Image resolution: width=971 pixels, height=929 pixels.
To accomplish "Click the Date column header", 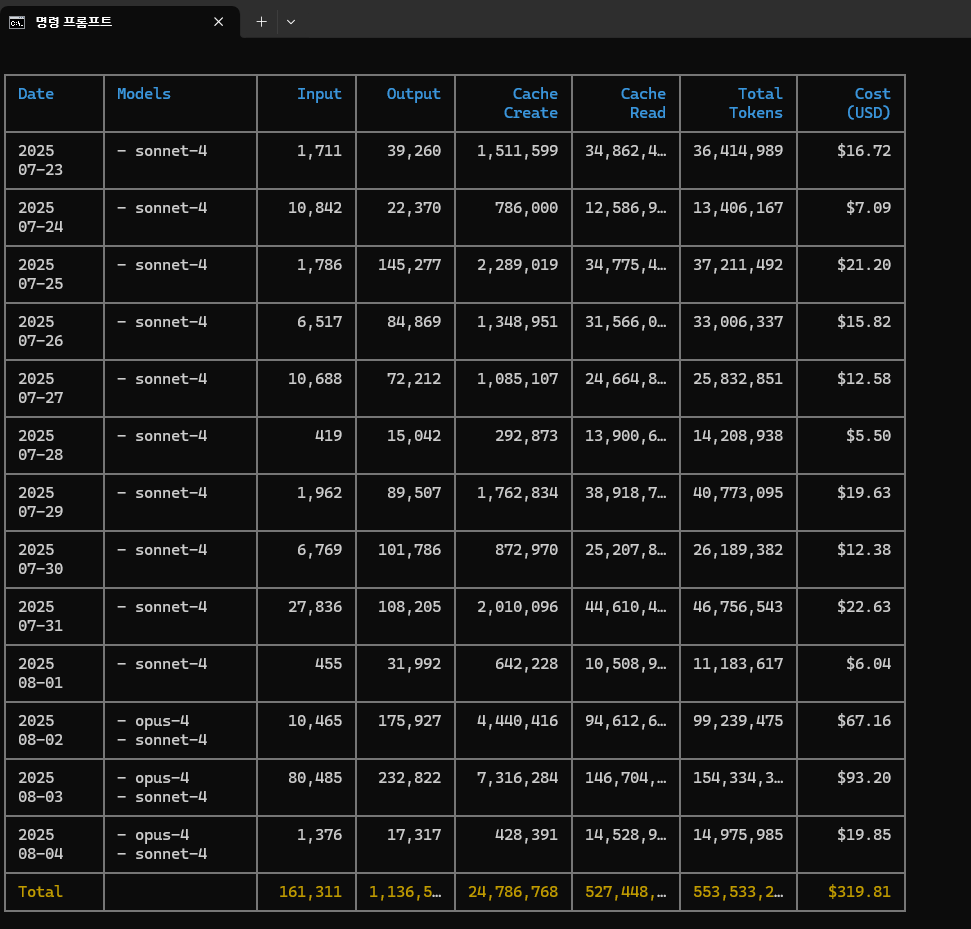I will 36,94.
